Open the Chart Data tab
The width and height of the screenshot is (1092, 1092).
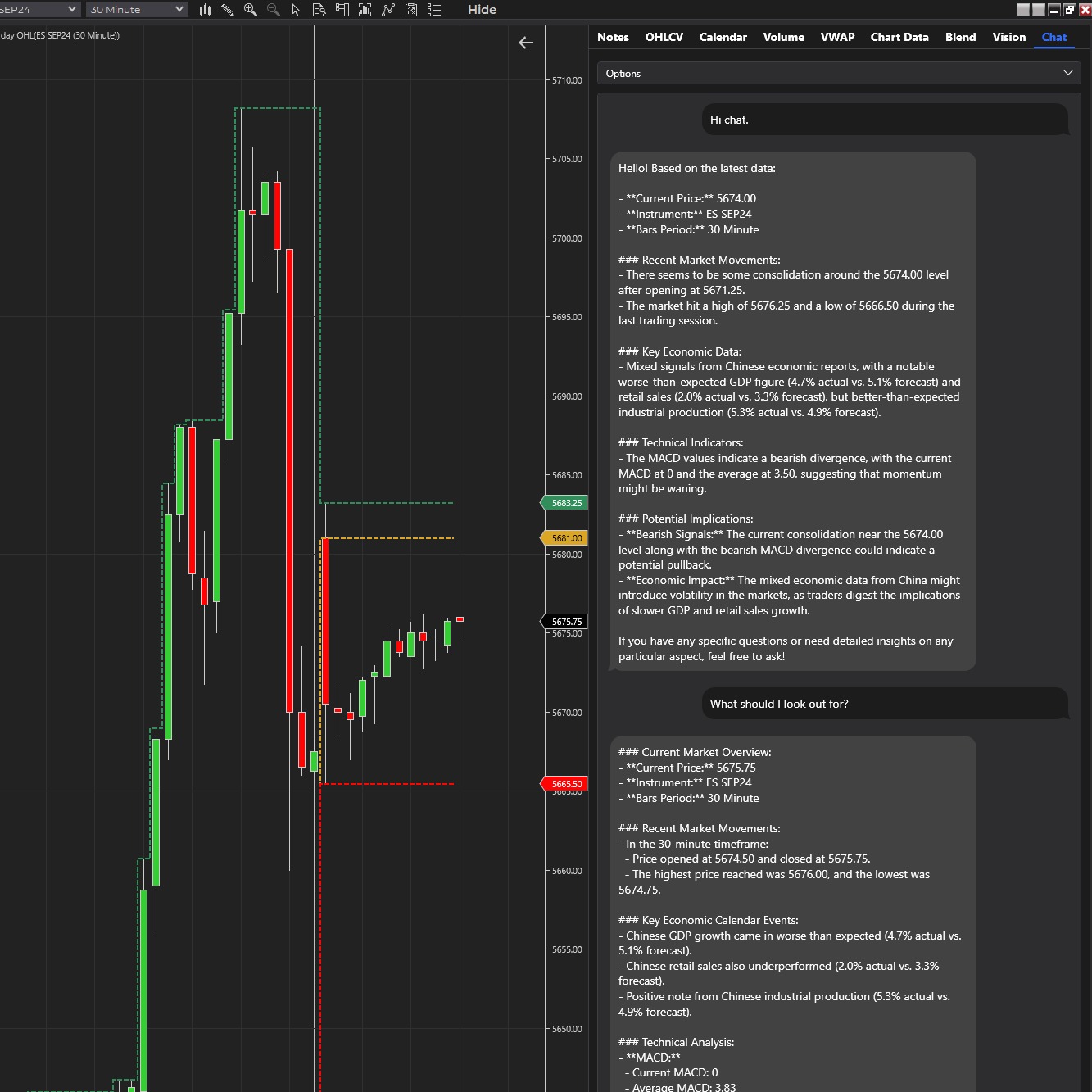899,37
